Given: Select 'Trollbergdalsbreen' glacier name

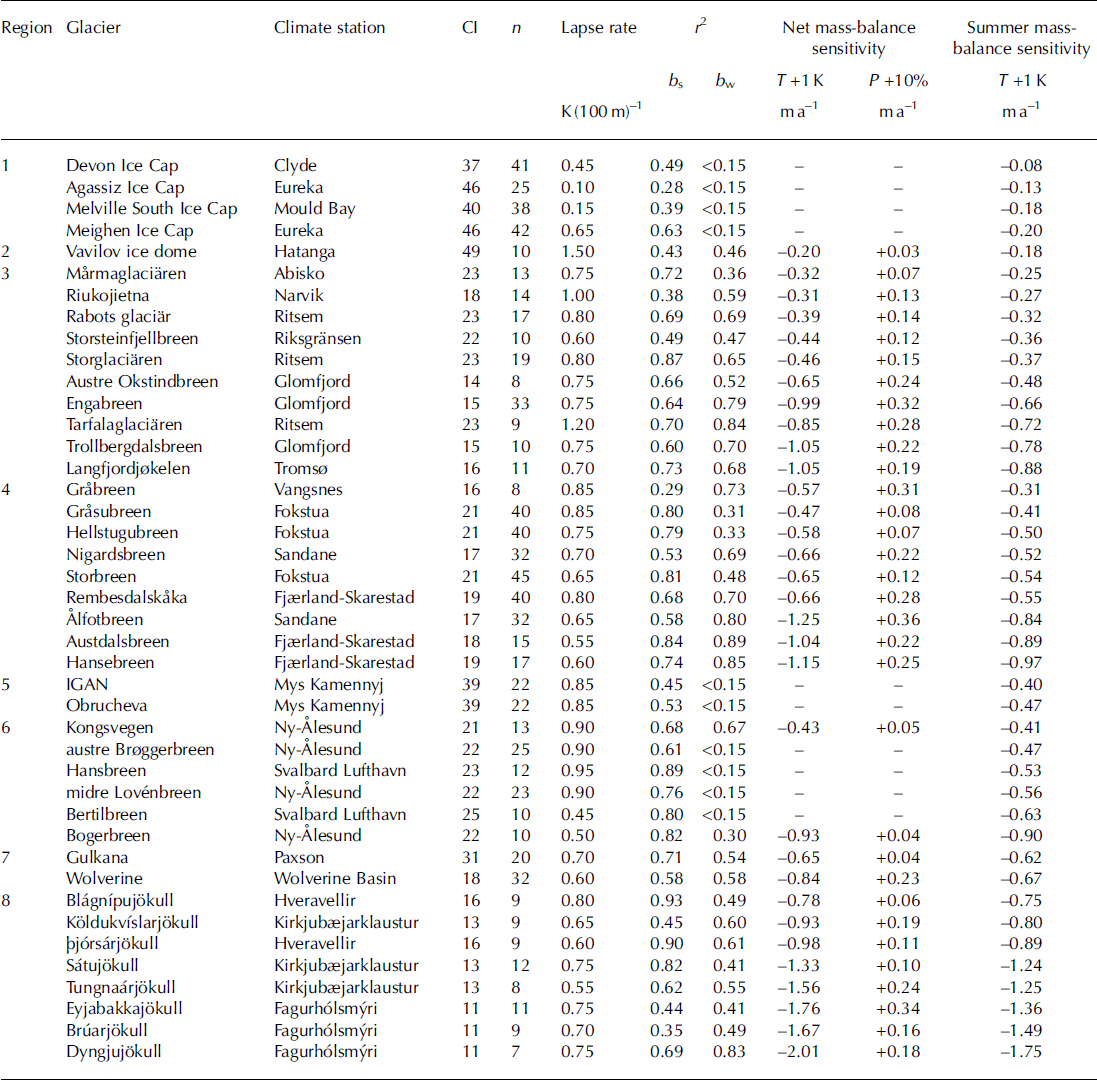Looking at the screenshot, I should [134, 446].
